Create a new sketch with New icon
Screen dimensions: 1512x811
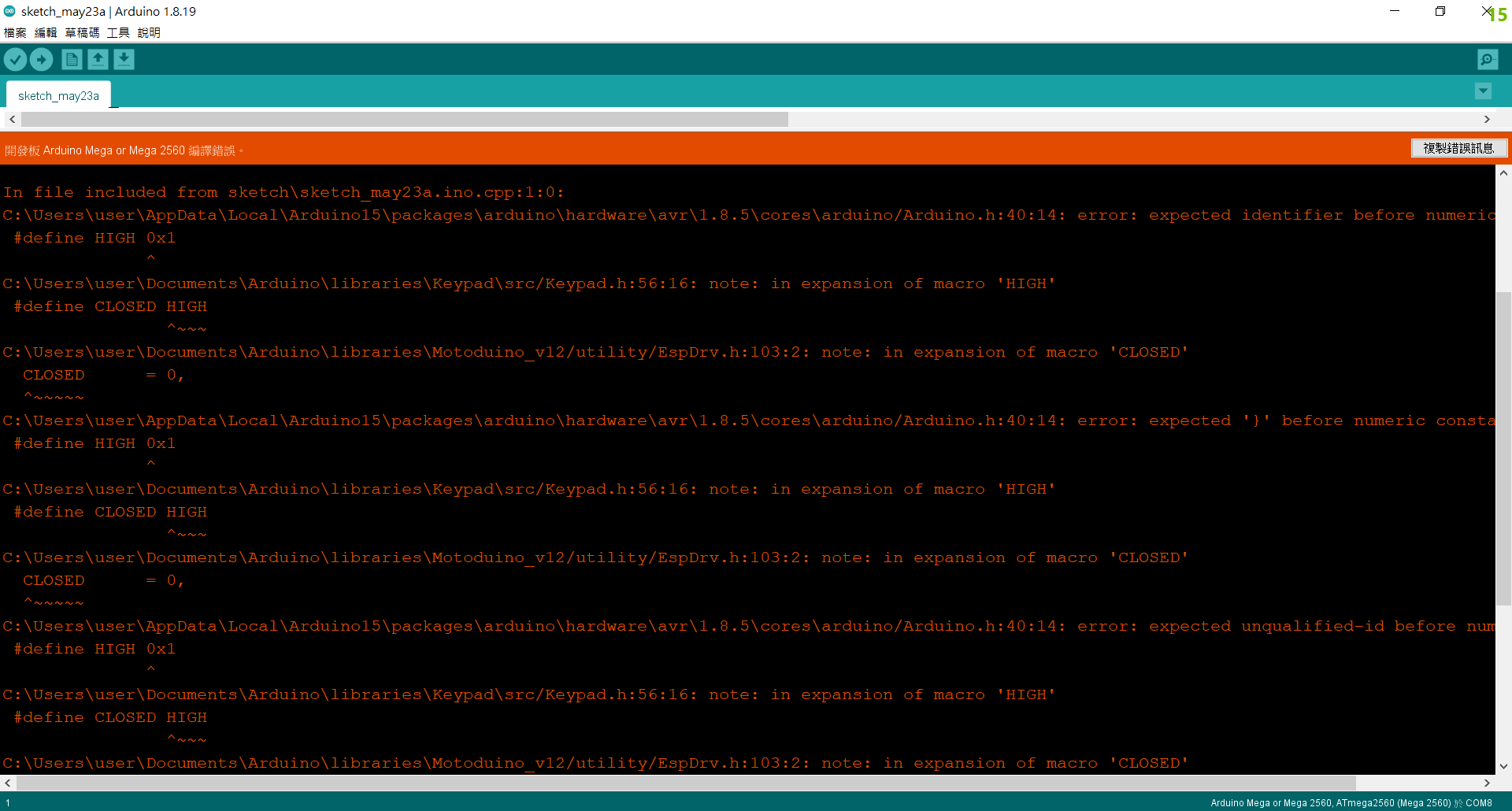[72, 60]
